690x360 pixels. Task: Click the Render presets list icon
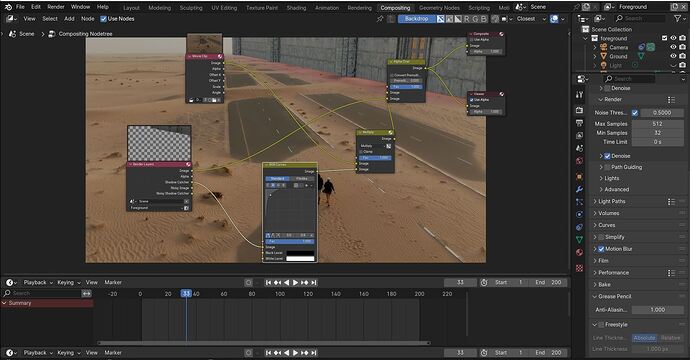coord(671,99)
